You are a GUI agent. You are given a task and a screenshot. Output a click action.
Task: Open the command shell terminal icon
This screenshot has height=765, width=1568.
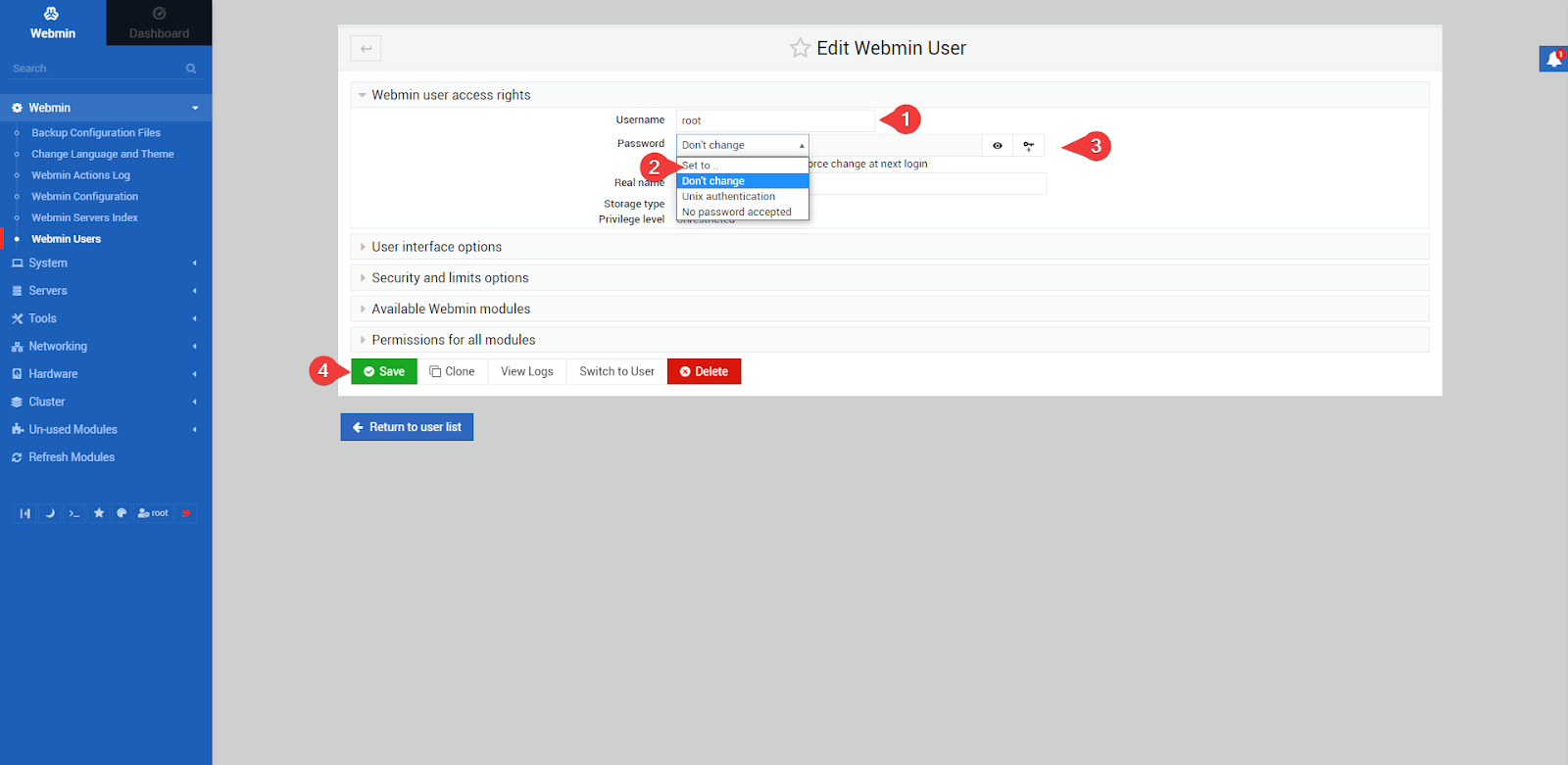pyautogui.click(x=74, y=513)
